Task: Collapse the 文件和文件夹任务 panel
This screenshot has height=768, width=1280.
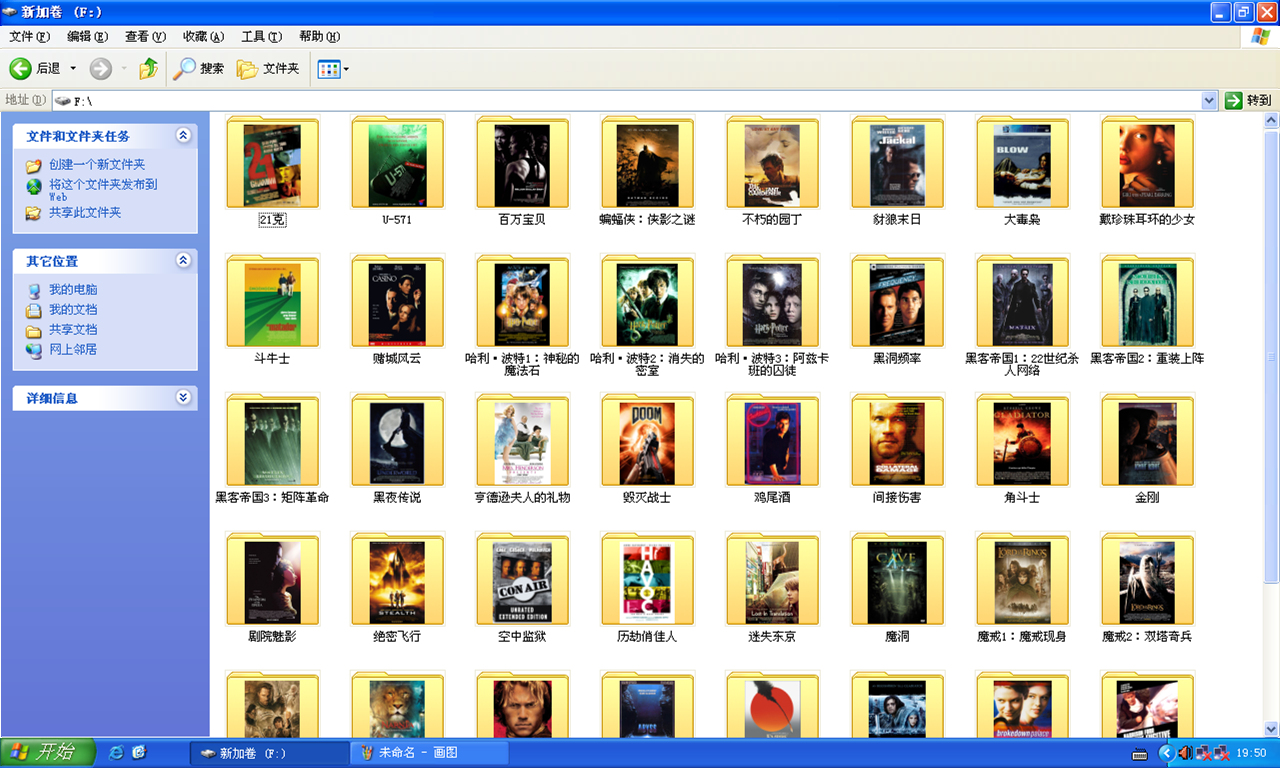Action: 183,135
